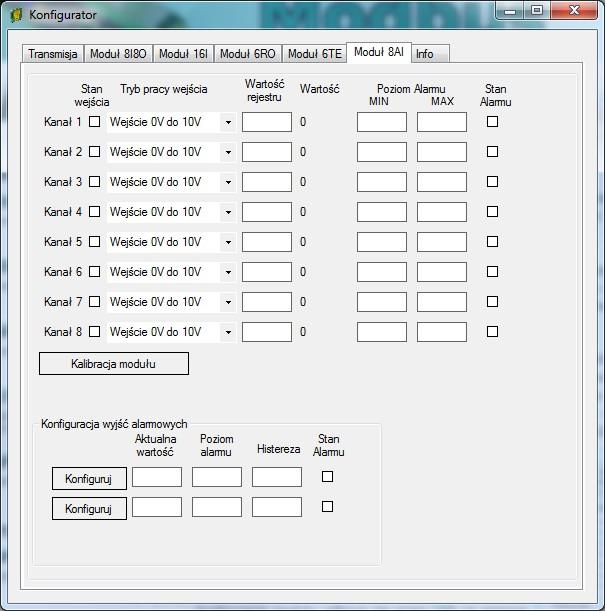
Task: Focus first row Poziom alarmu field
Action: point(217,477)
